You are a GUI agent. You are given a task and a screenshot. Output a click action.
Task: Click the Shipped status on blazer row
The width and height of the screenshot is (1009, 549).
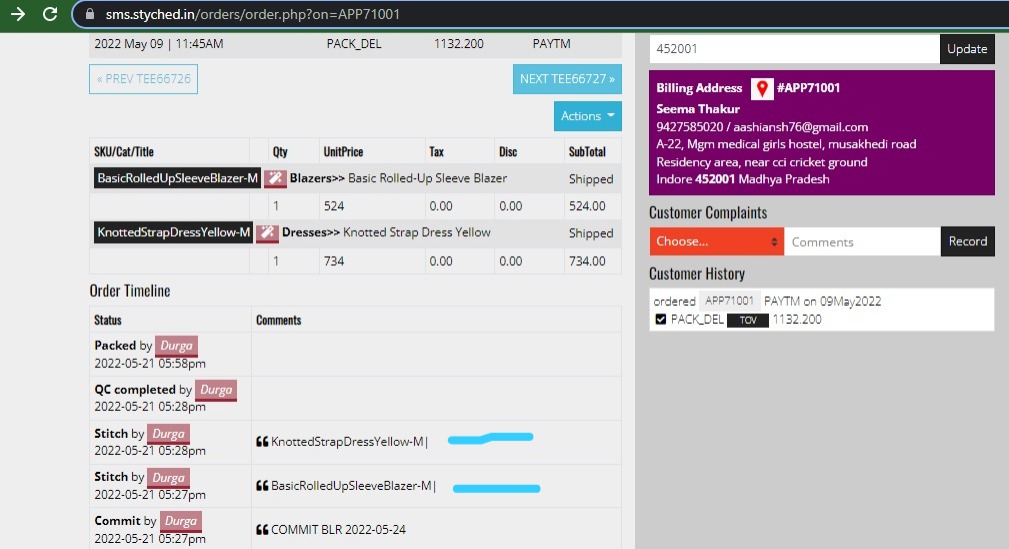(591, 180)
